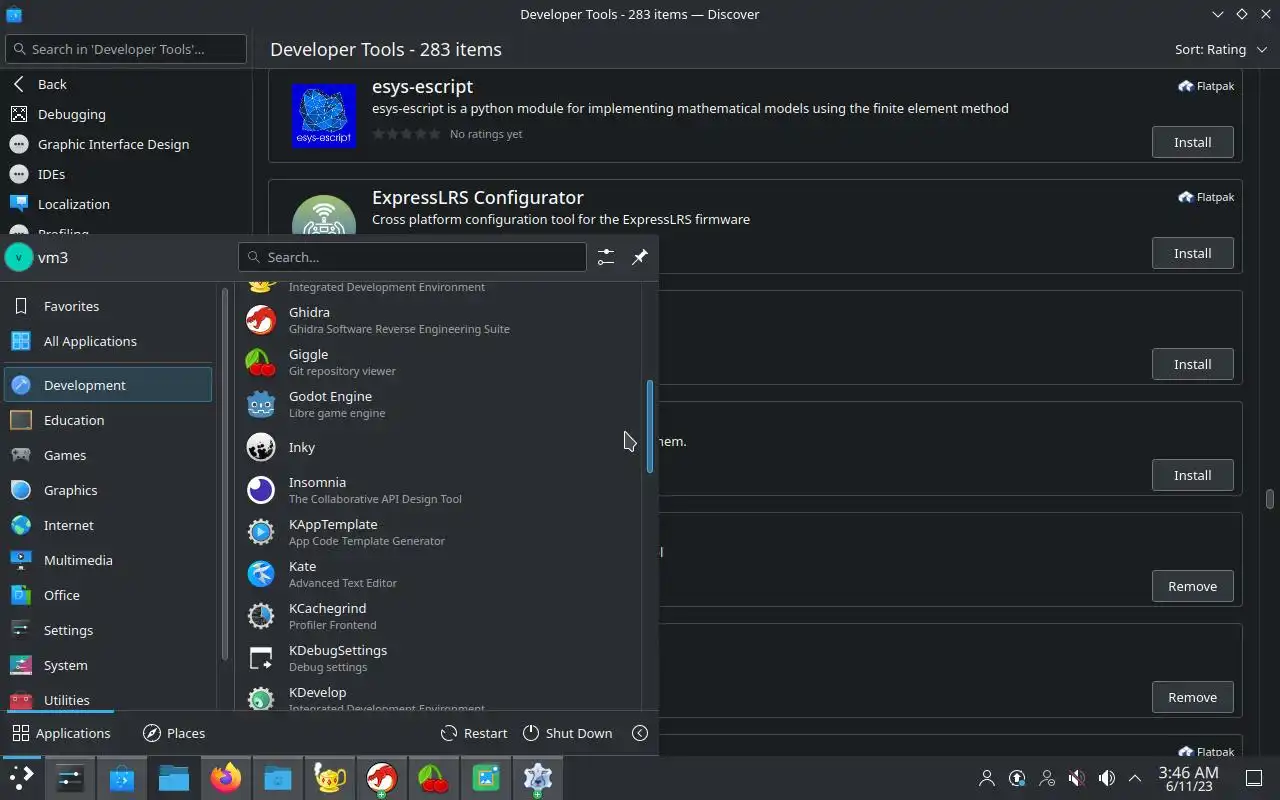Screen dimensions: 1280x800
Task: Open Firefox from the taskbar
Action: coord(226,777)
